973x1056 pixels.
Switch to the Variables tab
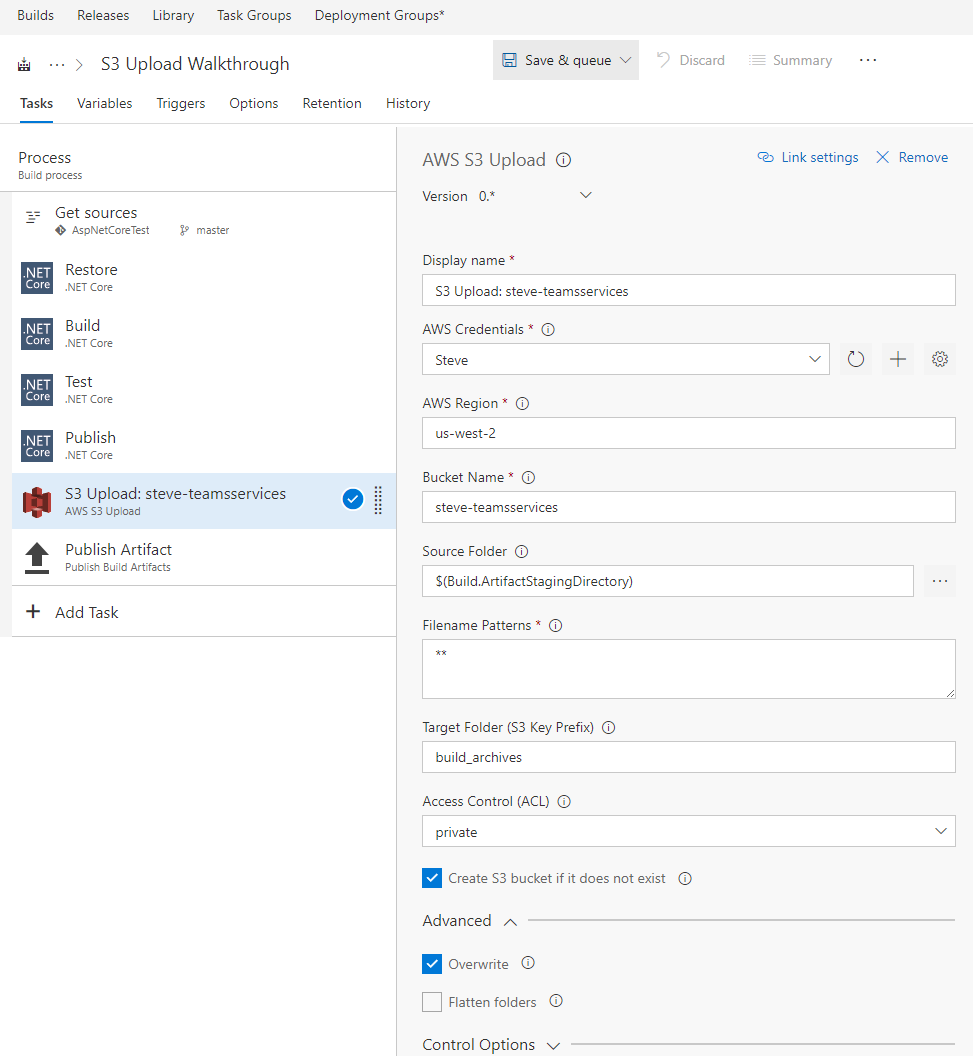[104, 104]
